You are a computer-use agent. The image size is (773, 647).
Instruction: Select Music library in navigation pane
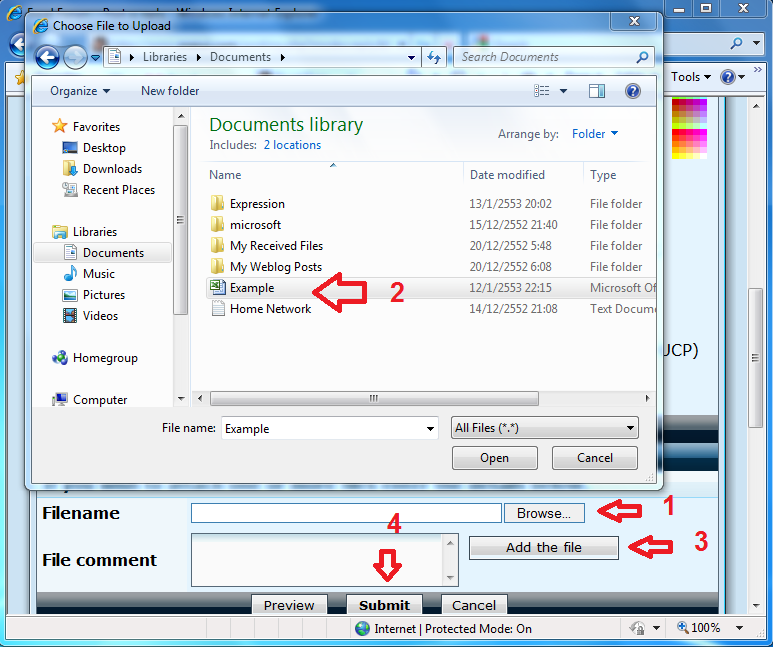pyautogui.click(x=98, y=274)
